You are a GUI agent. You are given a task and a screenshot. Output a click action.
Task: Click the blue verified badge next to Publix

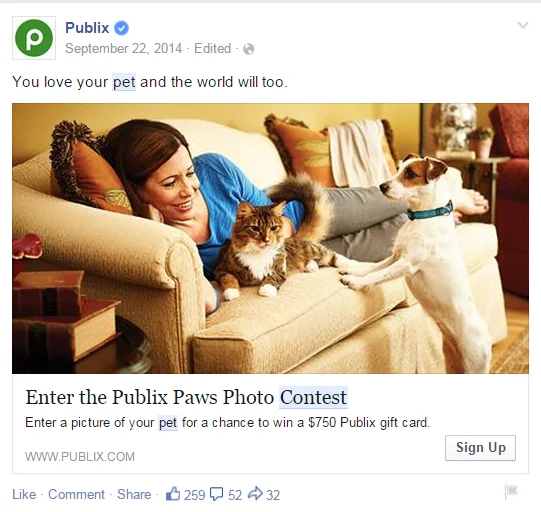click(x=121, y=28)
